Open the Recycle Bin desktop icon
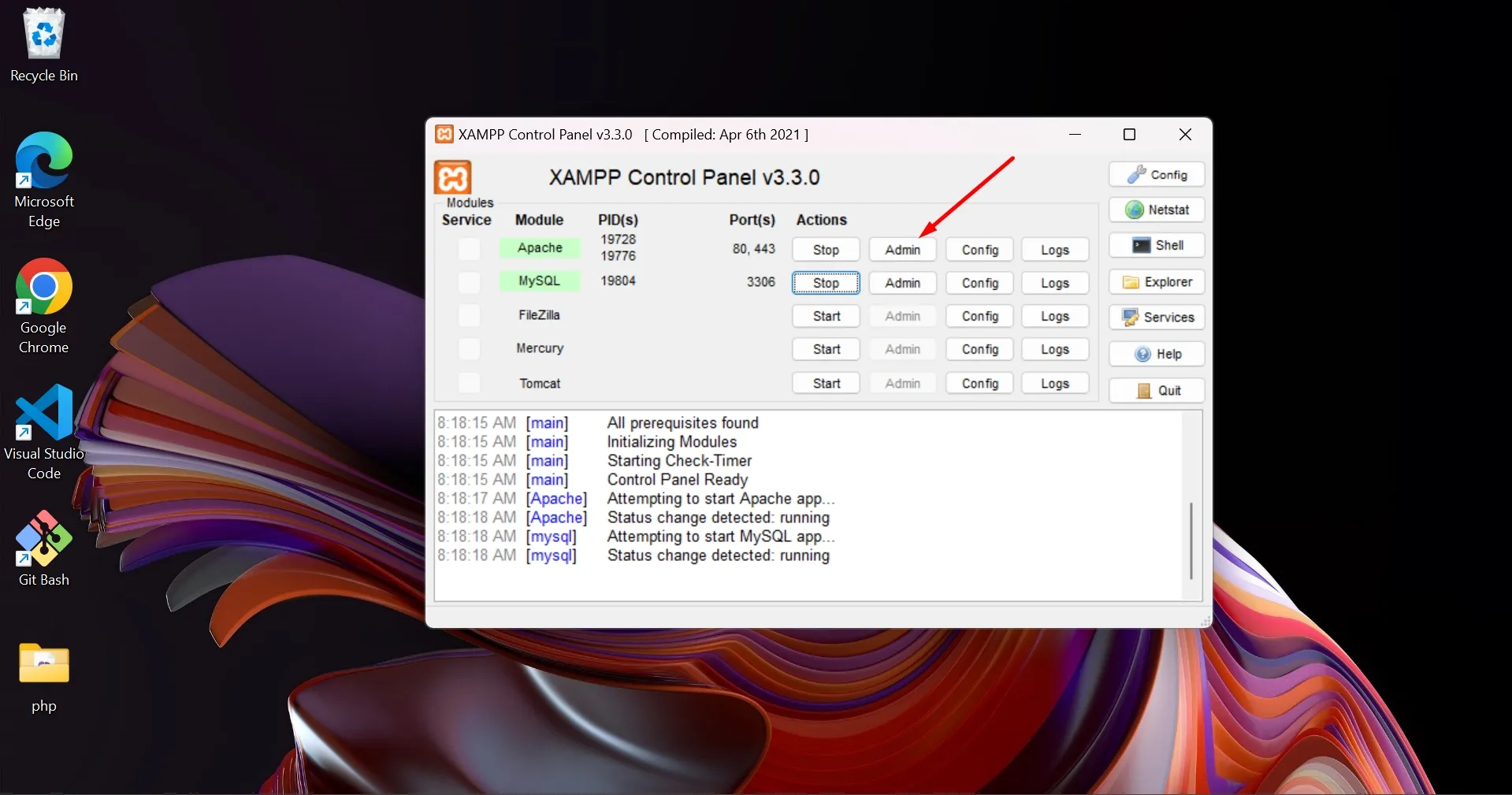 44,44
